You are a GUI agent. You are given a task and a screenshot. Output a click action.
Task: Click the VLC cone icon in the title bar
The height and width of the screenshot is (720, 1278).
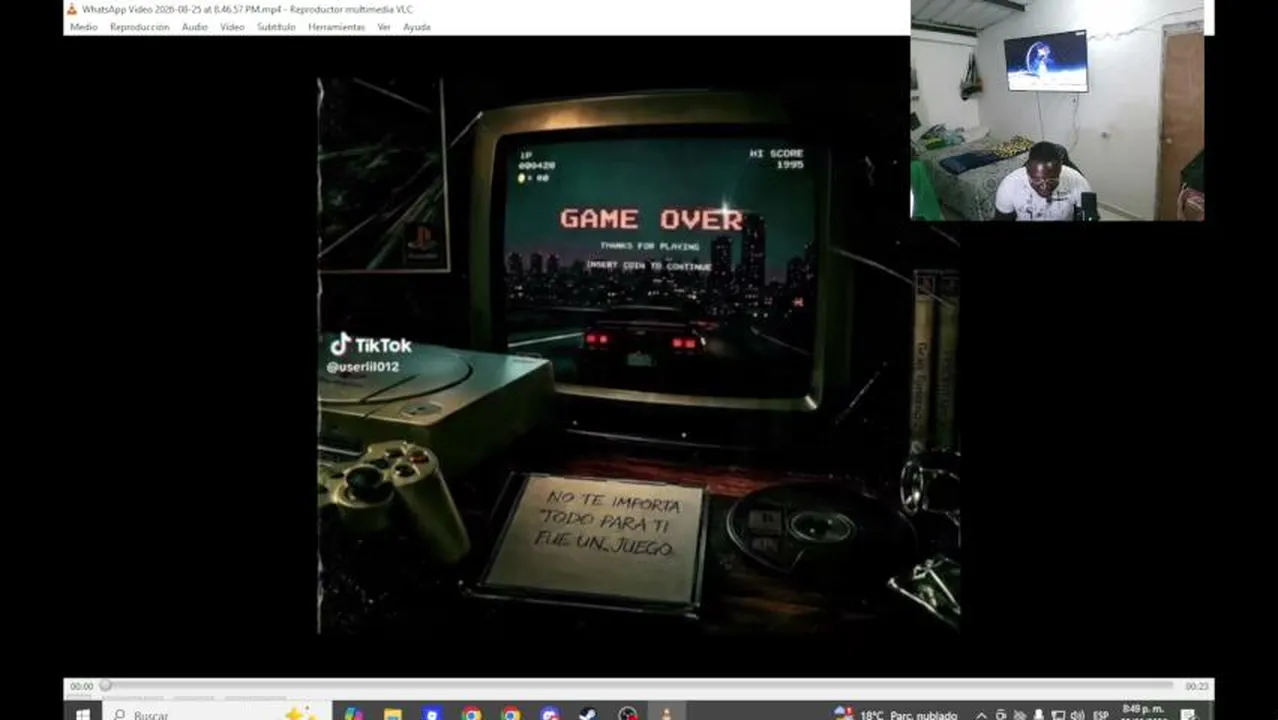click(x=72, y=9)
